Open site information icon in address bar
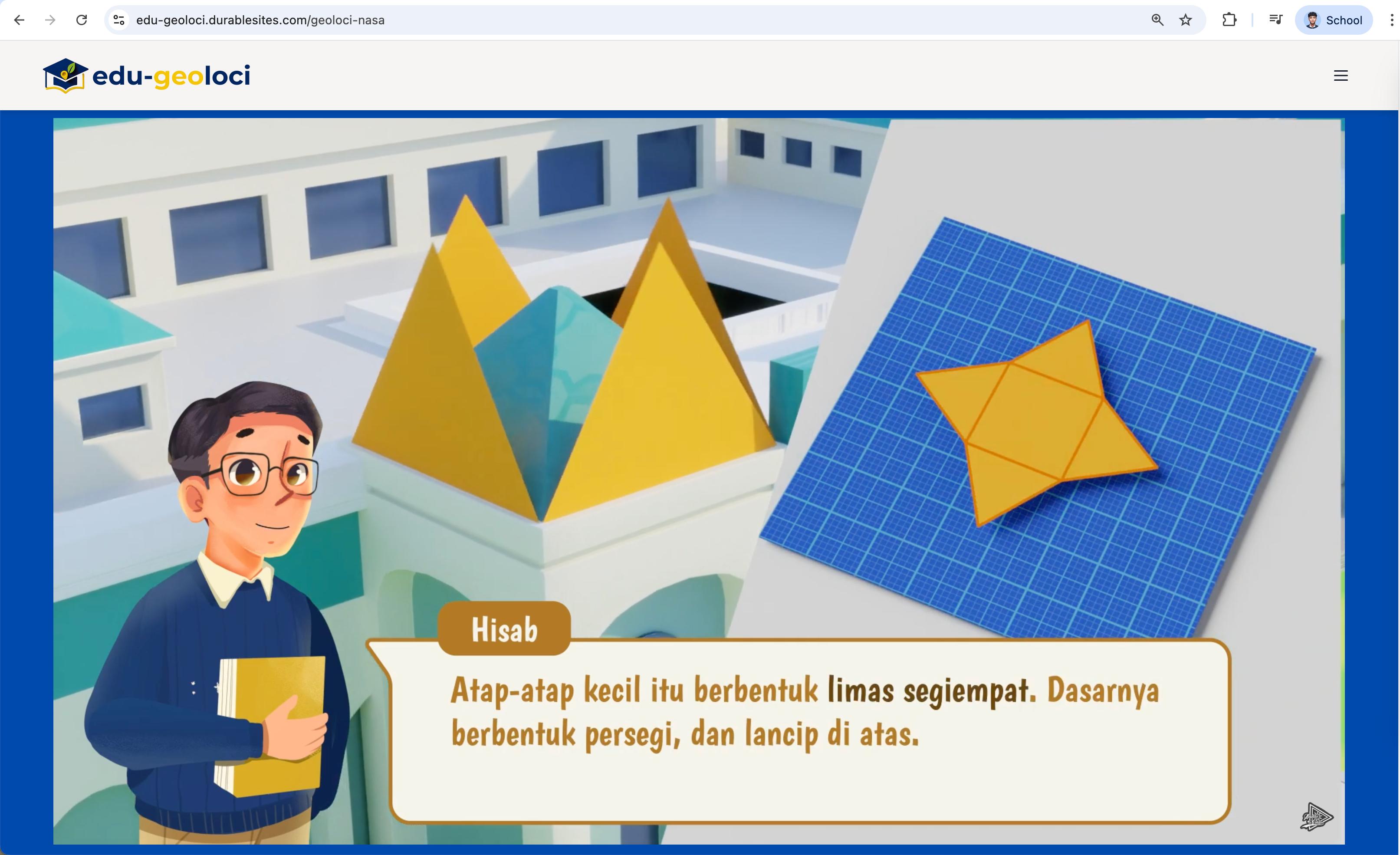 click(x=119, y=20)
